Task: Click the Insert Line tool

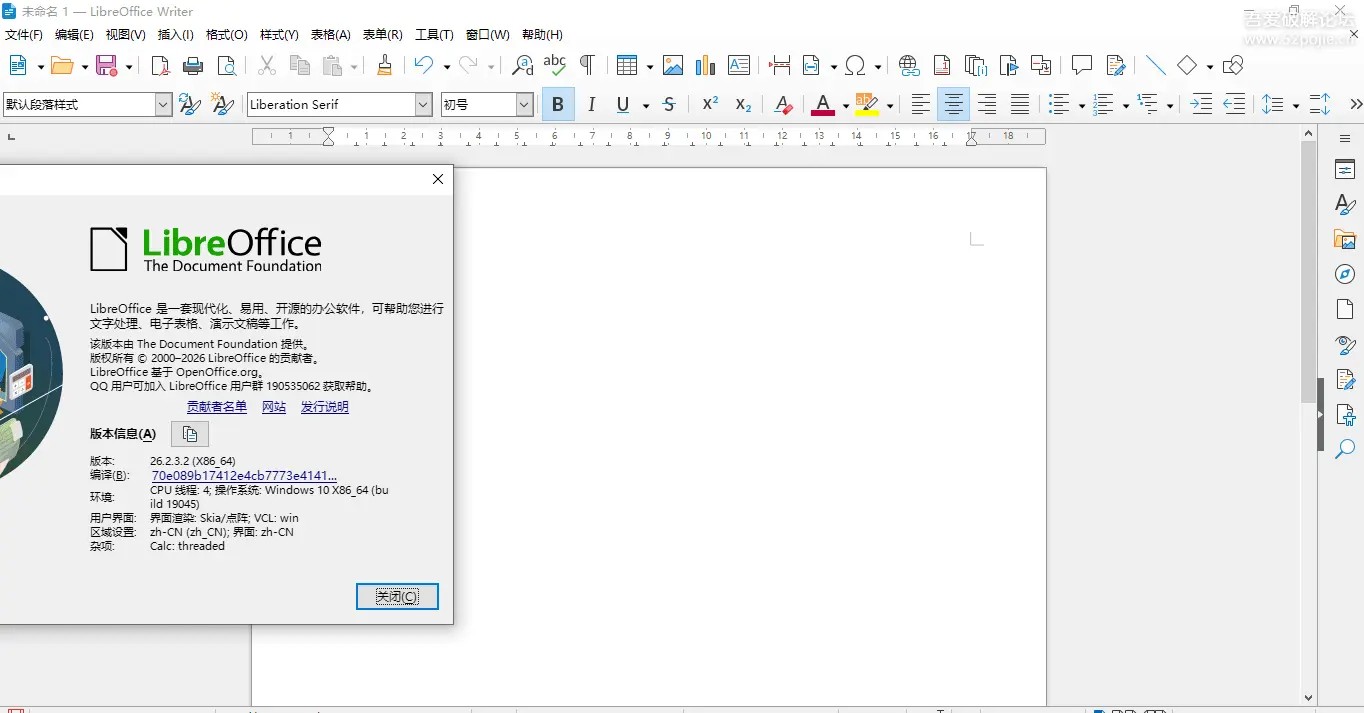Action: (1156, 66)
